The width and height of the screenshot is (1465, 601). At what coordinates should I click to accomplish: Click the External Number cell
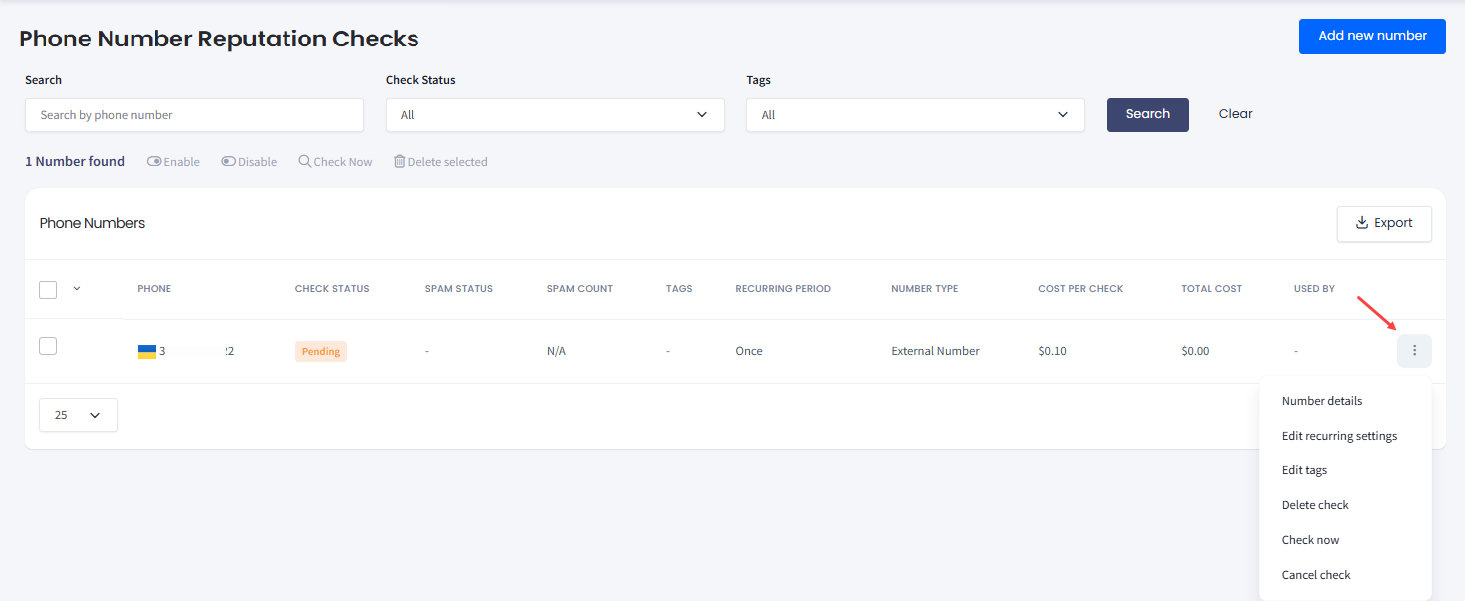(x=936, y=352)
